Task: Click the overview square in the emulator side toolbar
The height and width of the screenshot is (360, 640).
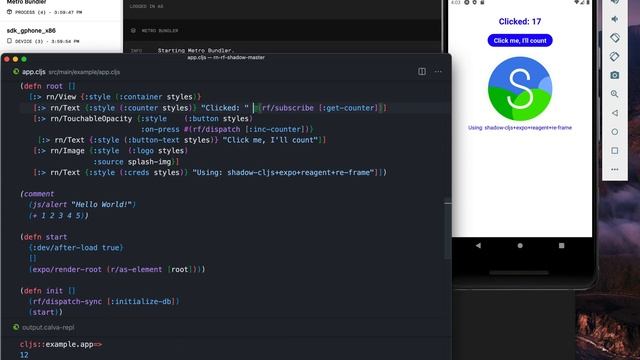Action: coord(615,151)
